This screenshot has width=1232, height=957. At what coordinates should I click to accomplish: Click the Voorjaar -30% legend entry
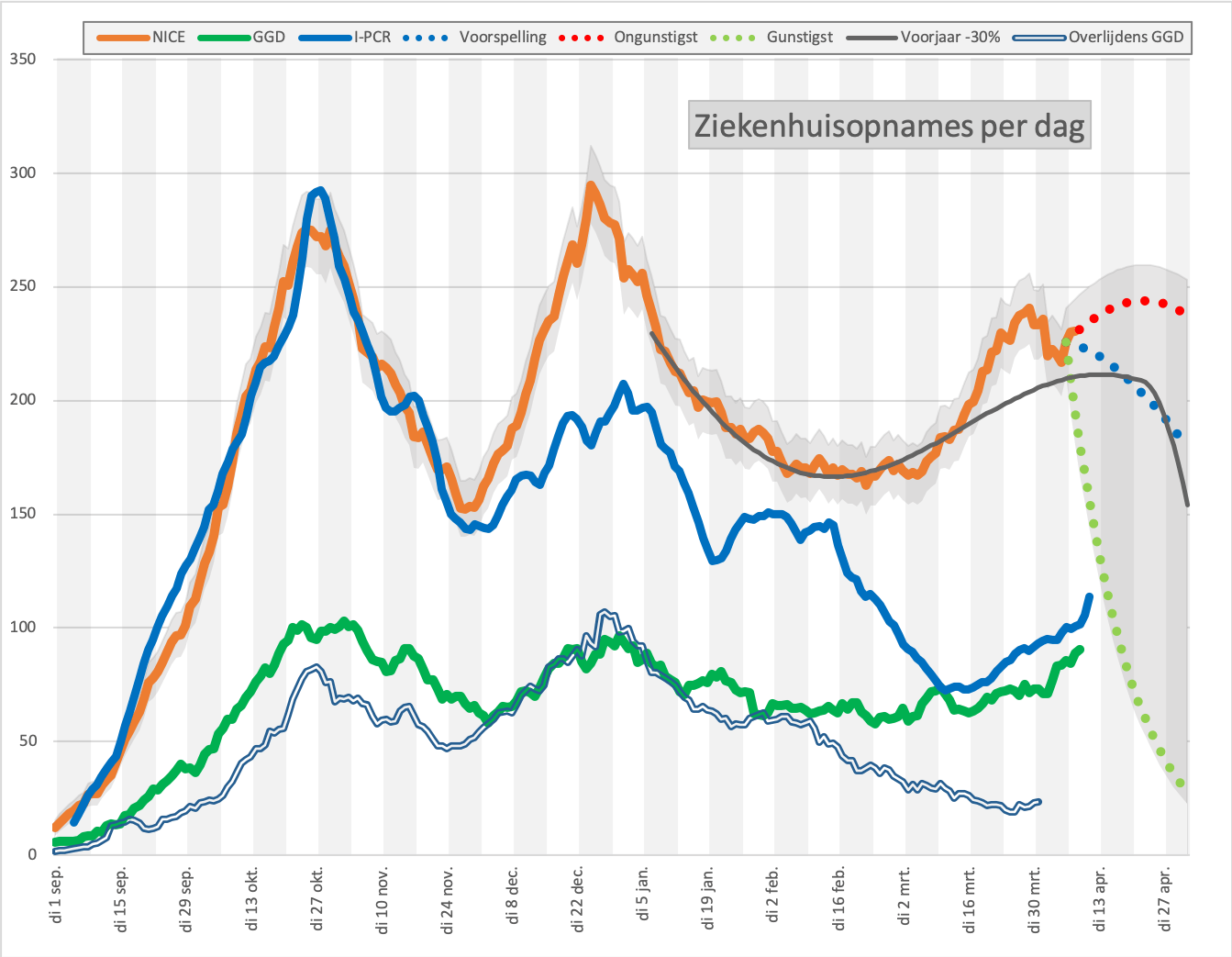[x=923, y=38]
